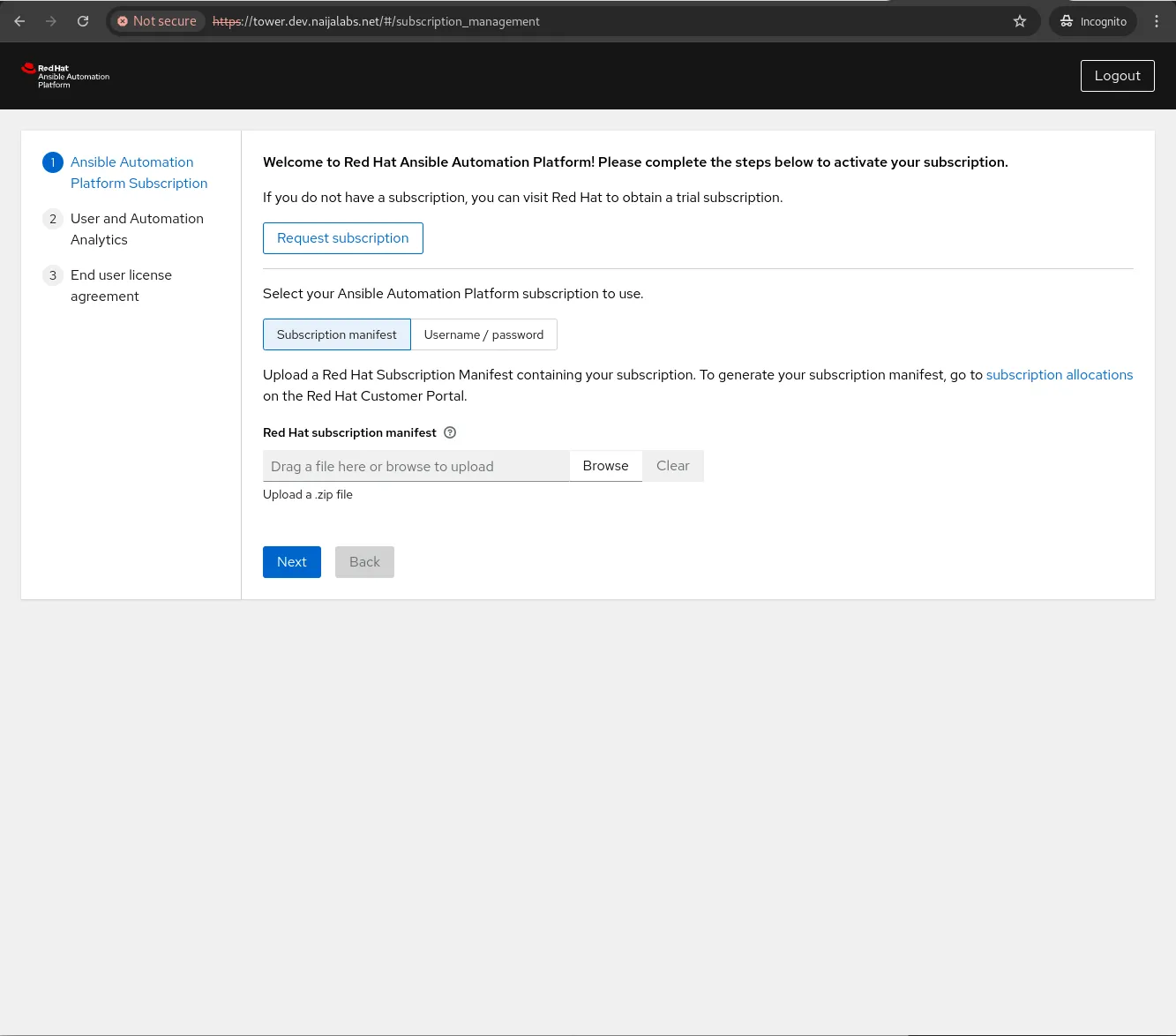Open the Incognito profile indicator
1176x1036 pixels.
pos(1093,21)
